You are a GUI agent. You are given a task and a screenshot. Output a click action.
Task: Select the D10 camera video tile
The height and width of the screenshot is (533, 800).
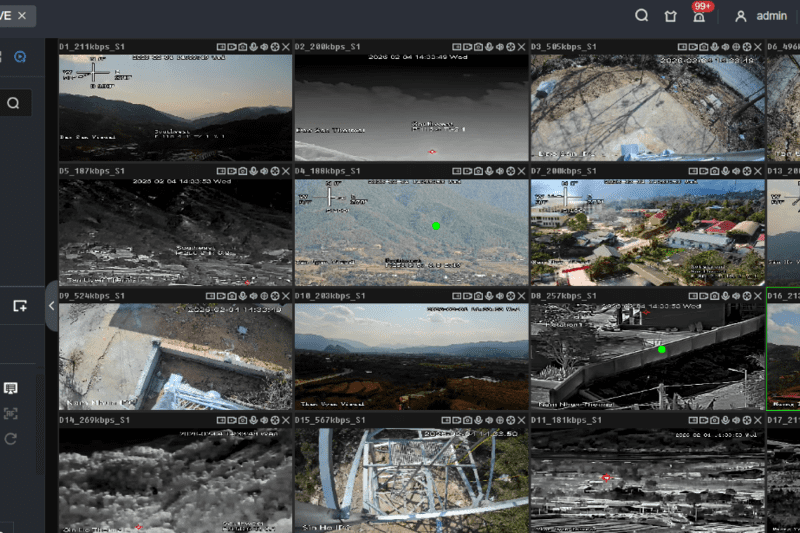coord(411,357)
